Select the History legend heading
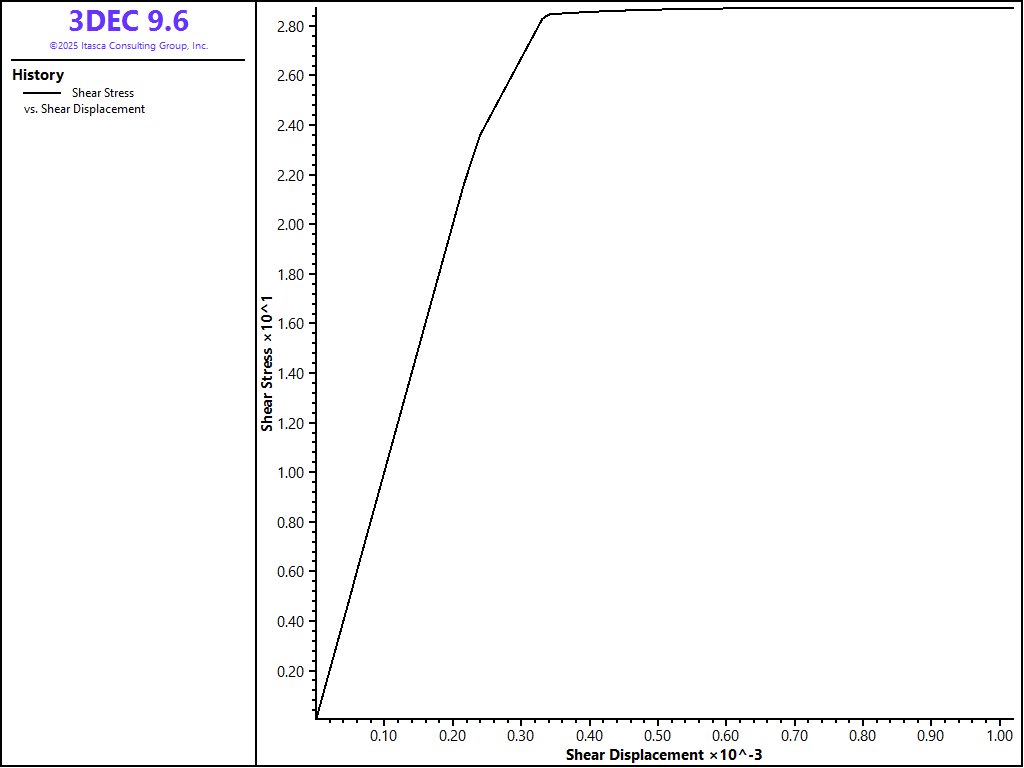The height and width of the screenshot is (768, 1024). click(x=38, y=75)
